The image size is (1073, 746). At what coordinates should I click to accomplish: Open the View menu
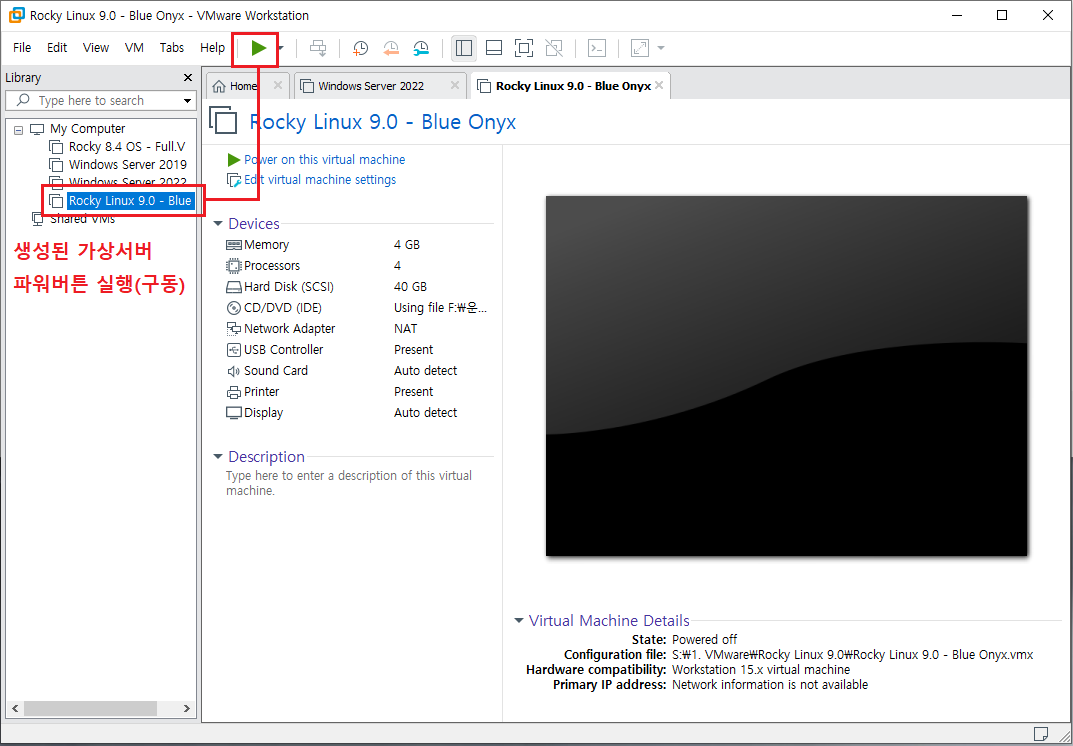pos(96,47)
